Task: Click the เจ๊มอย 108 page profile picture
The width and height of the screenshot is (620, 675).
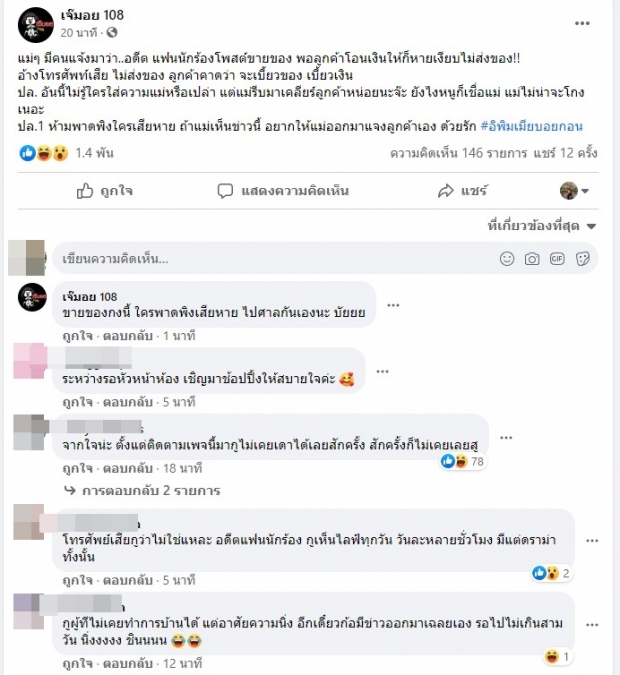Action: tap(35, 25)
